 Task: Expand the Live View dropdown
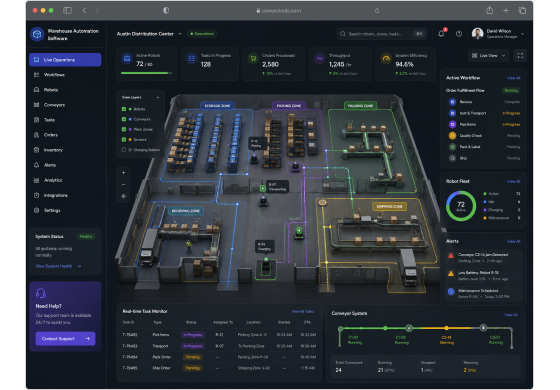coord(489,56)
